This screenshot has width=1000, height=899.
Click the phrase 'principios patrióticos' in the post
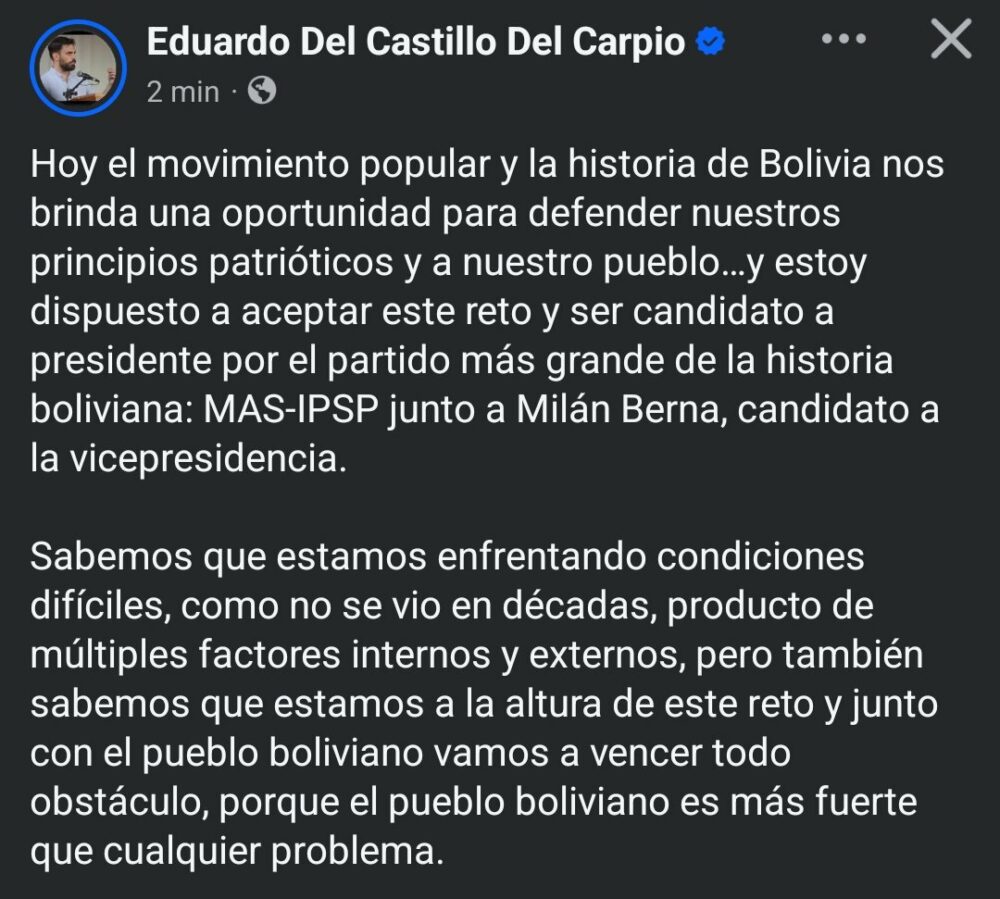pyautogui.click(x=212, y=263)
